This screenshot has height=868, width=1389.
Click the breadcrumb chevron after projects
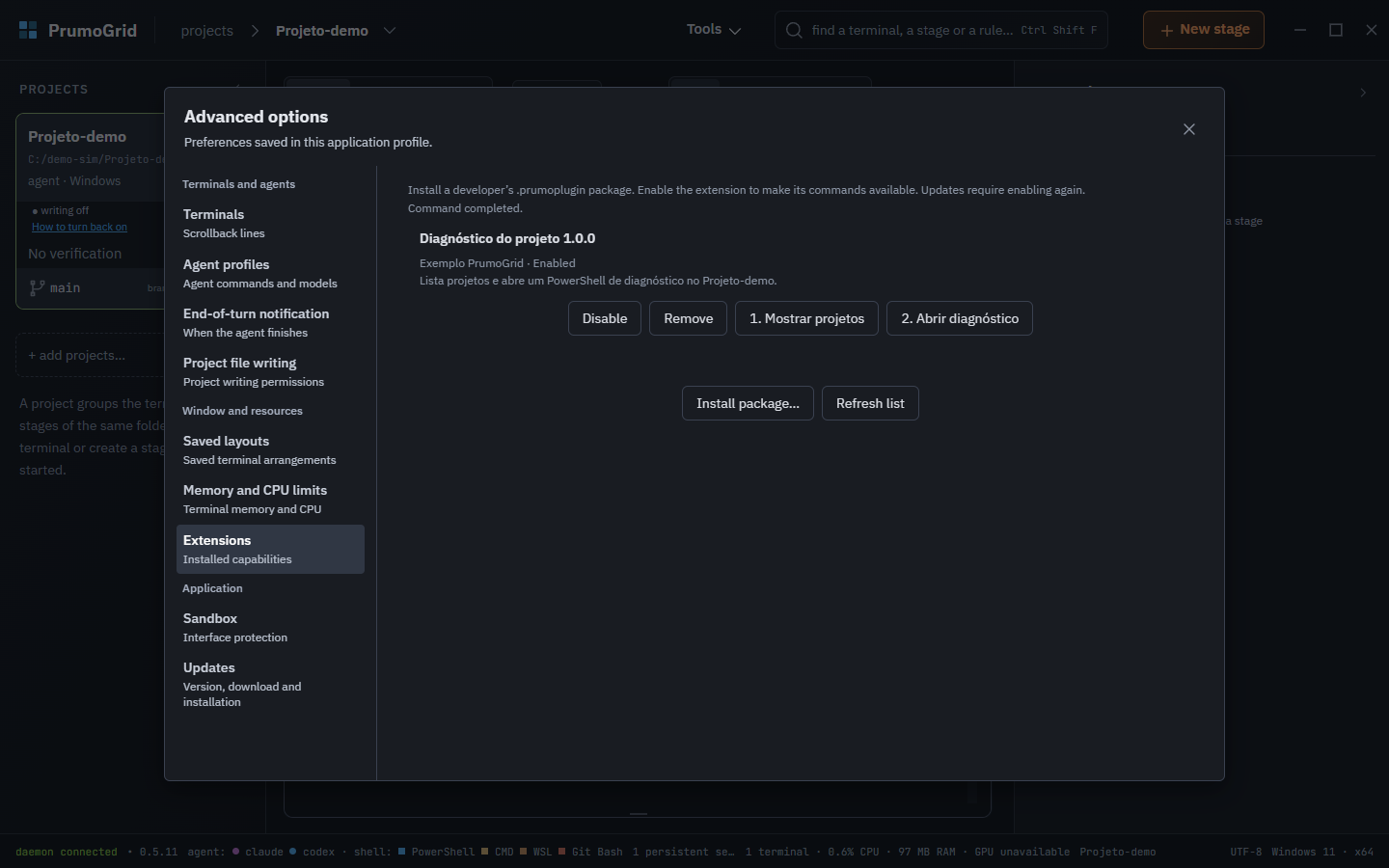pos(255,31)
